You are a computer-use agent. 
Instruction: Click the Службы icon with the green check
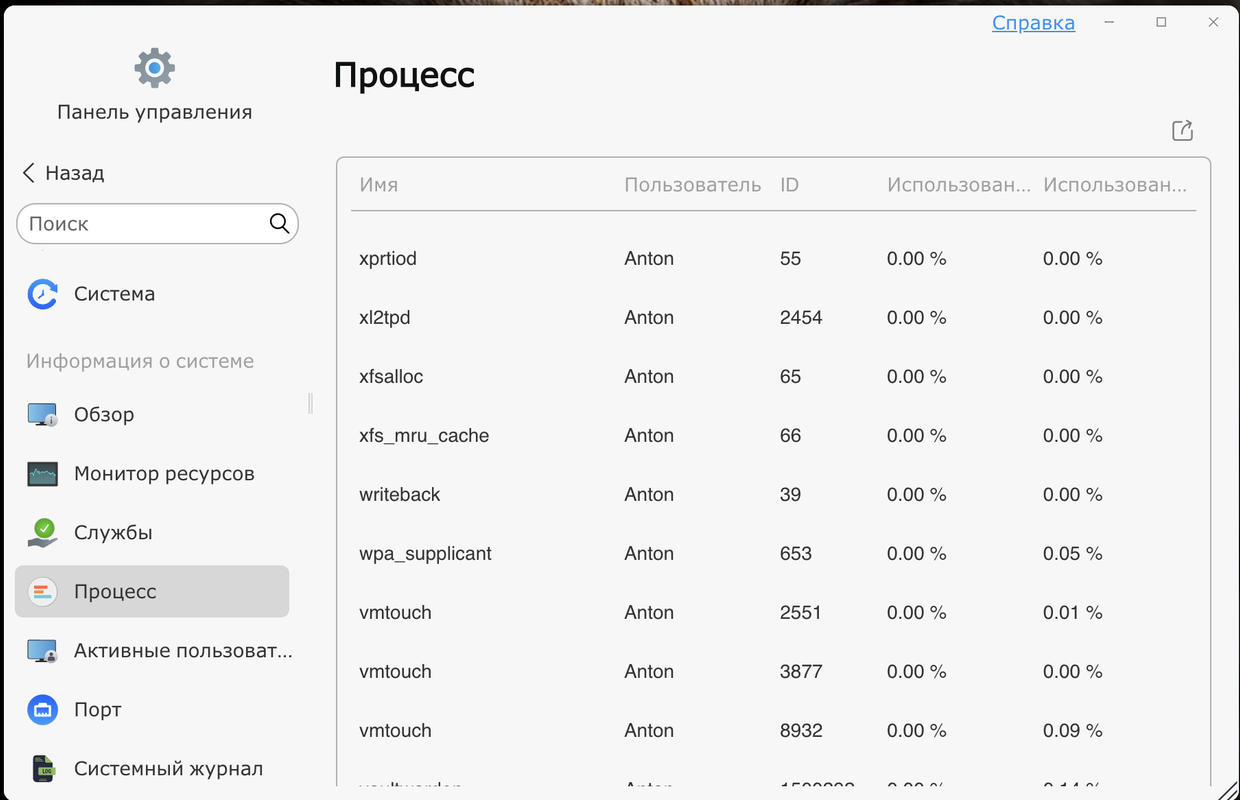point(42,532)
